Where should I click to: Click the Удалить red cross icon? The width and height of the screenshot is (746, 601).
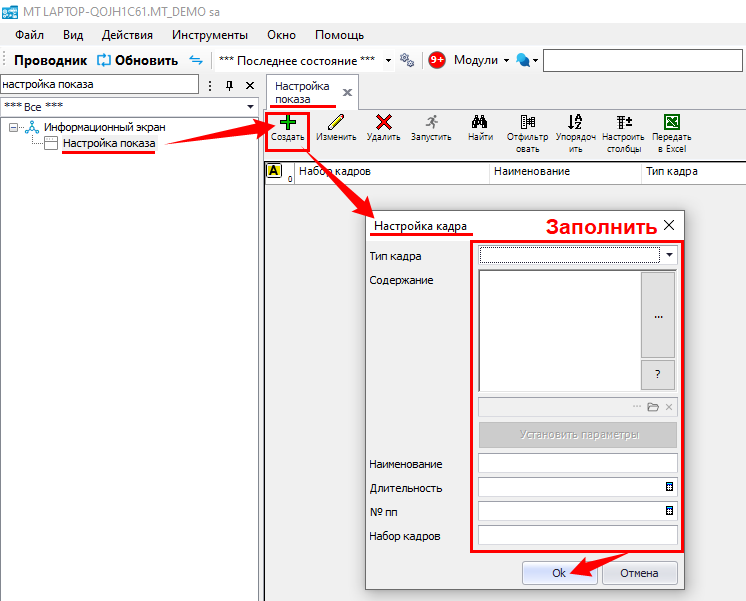[x=383, y=123]
